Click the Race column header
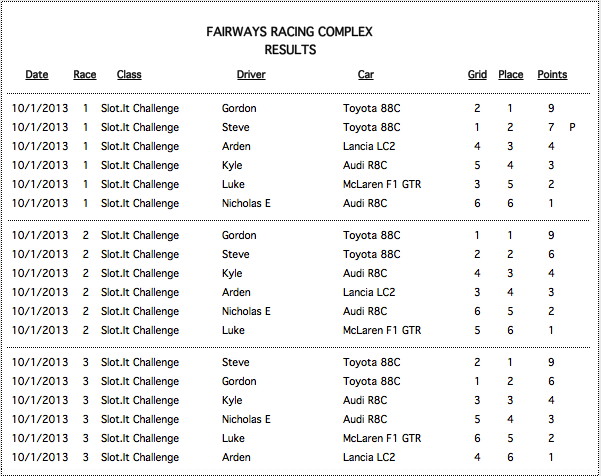The width and height of the screenshot is (601, 476). [85, 74]
